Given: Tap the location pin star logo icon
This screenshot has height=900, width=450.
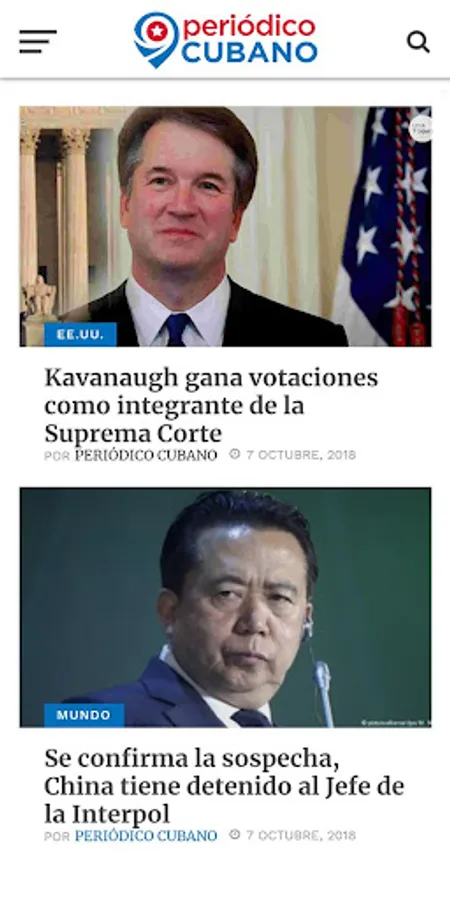Looking at the screenshot, I should pyautogui.click(x=157, y=40).
